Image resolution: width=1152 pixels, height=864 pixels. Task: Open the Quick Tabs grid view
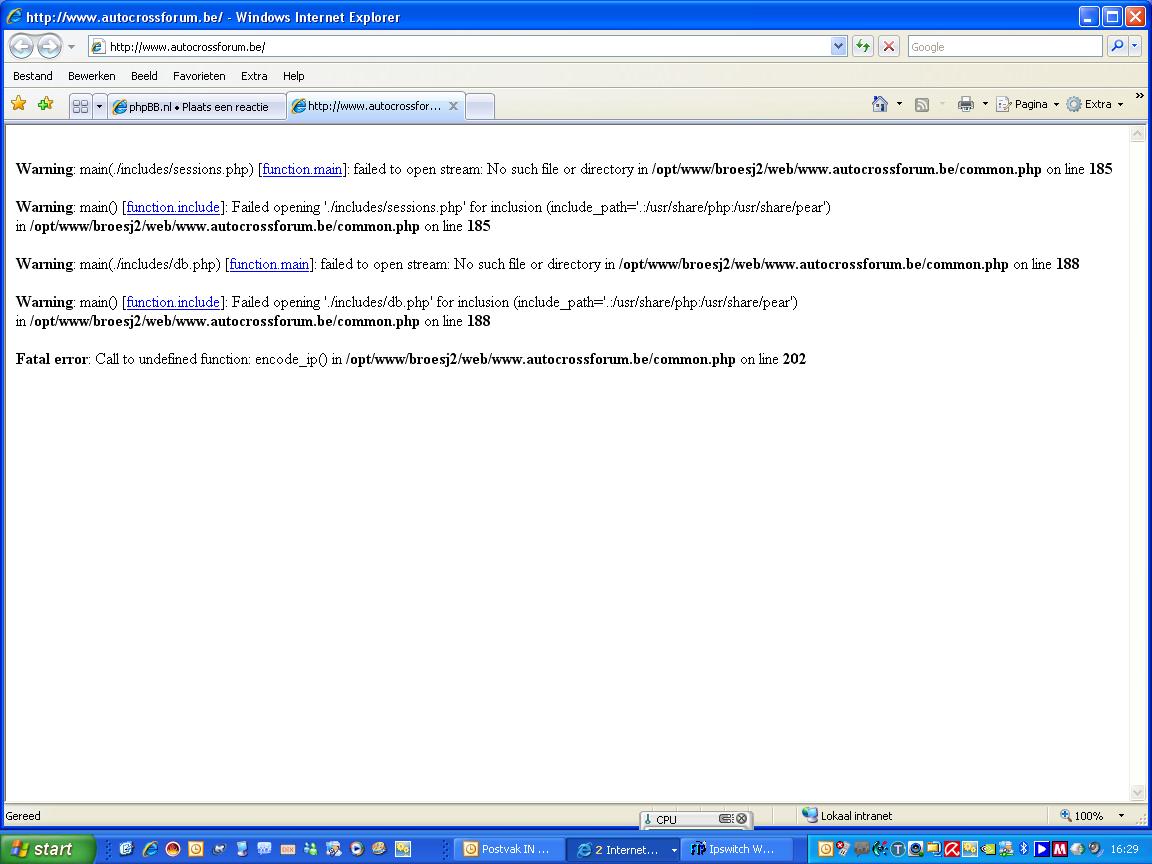click(x=81, y=106)
